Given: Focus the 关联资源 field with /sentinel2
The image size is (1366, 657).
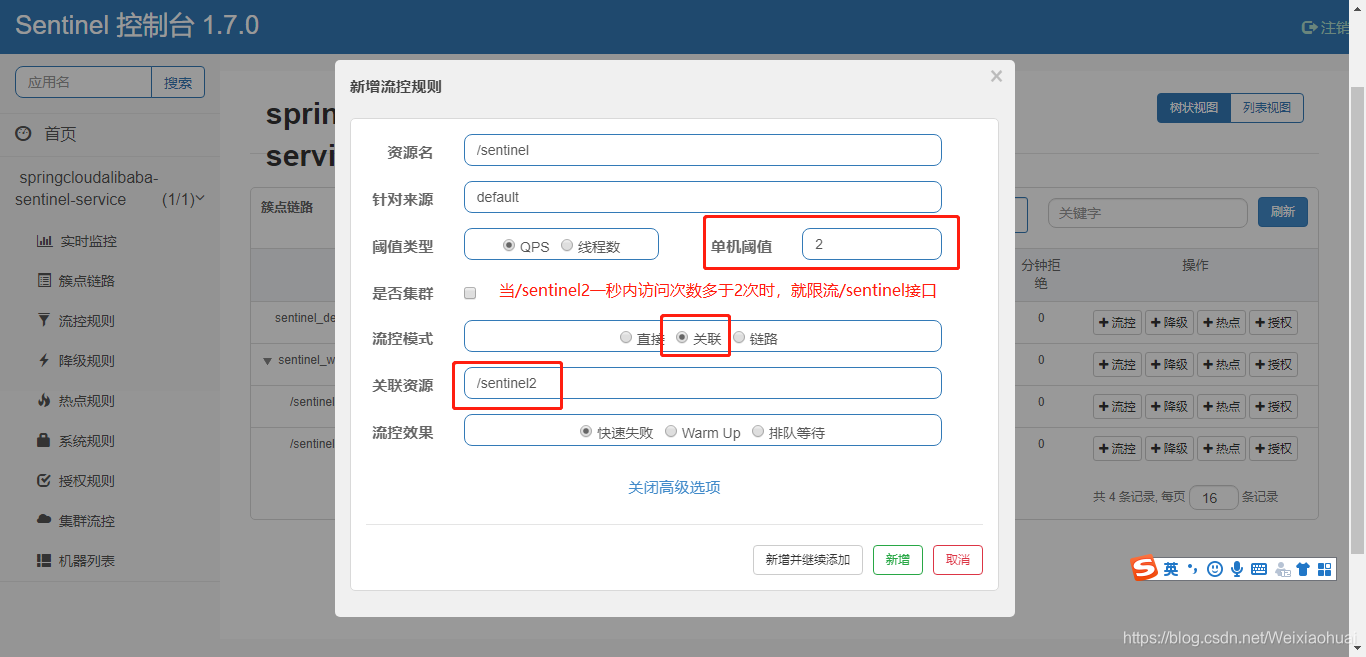Looking at the screenshot, I should (703, 383).
